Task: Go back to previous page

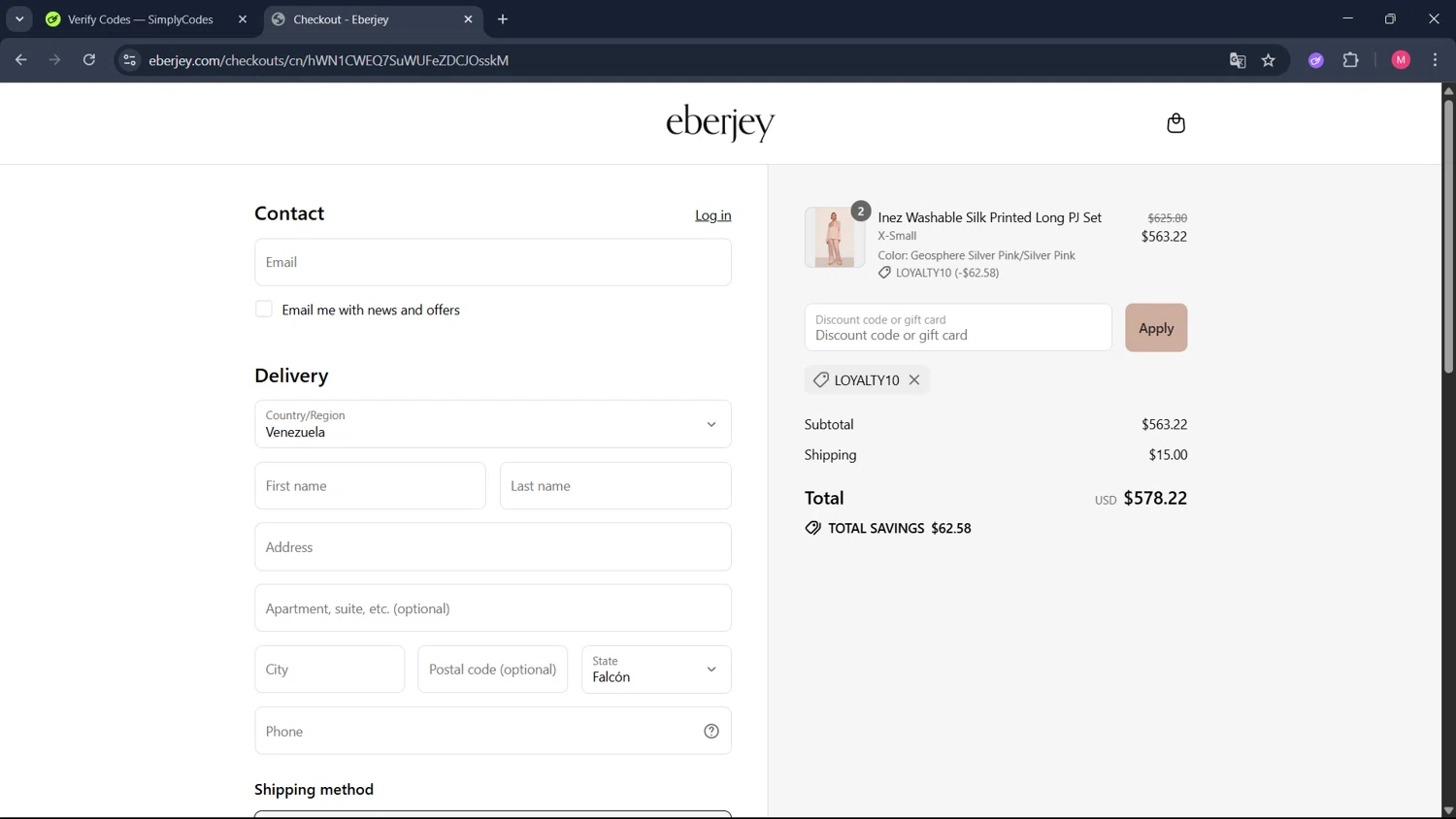Action: [x=21, y=60]
